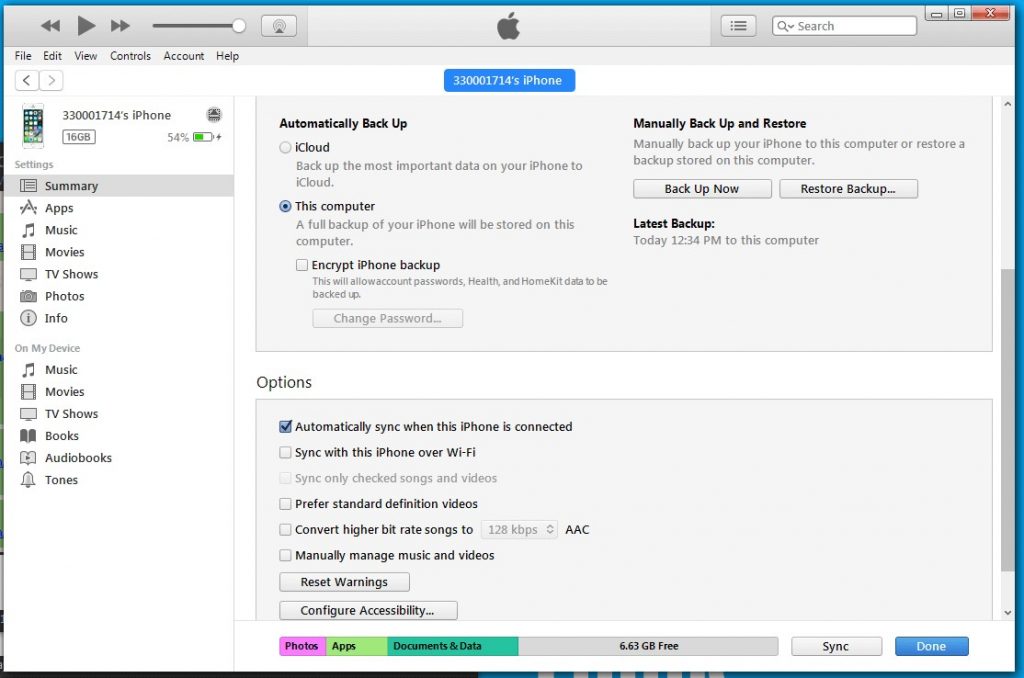Open the 128 kbps bit rate dropdown
Viewport: 1024px width, 678px height.
coord(519,530)
